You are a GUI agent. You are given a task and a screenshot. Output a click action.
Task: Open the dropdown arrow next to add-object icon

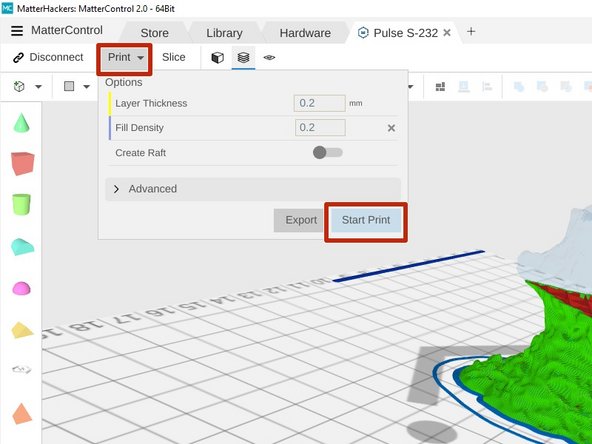[x=38, y=87]
